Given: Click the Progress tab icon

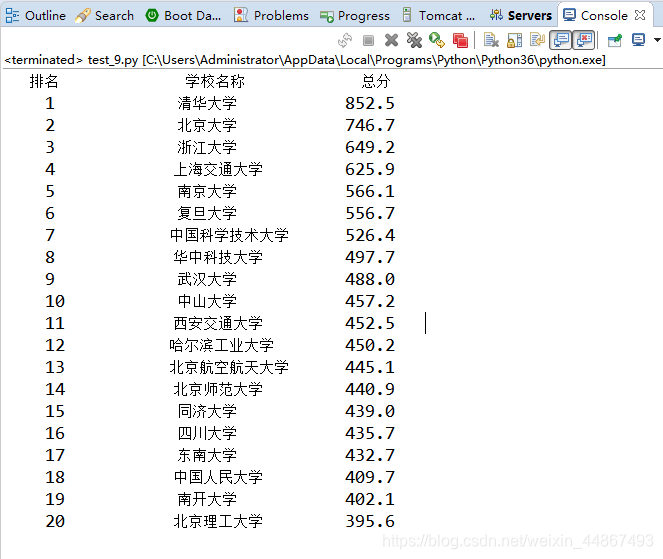Looking at the screenshot, I should click(x=326, y=16).
